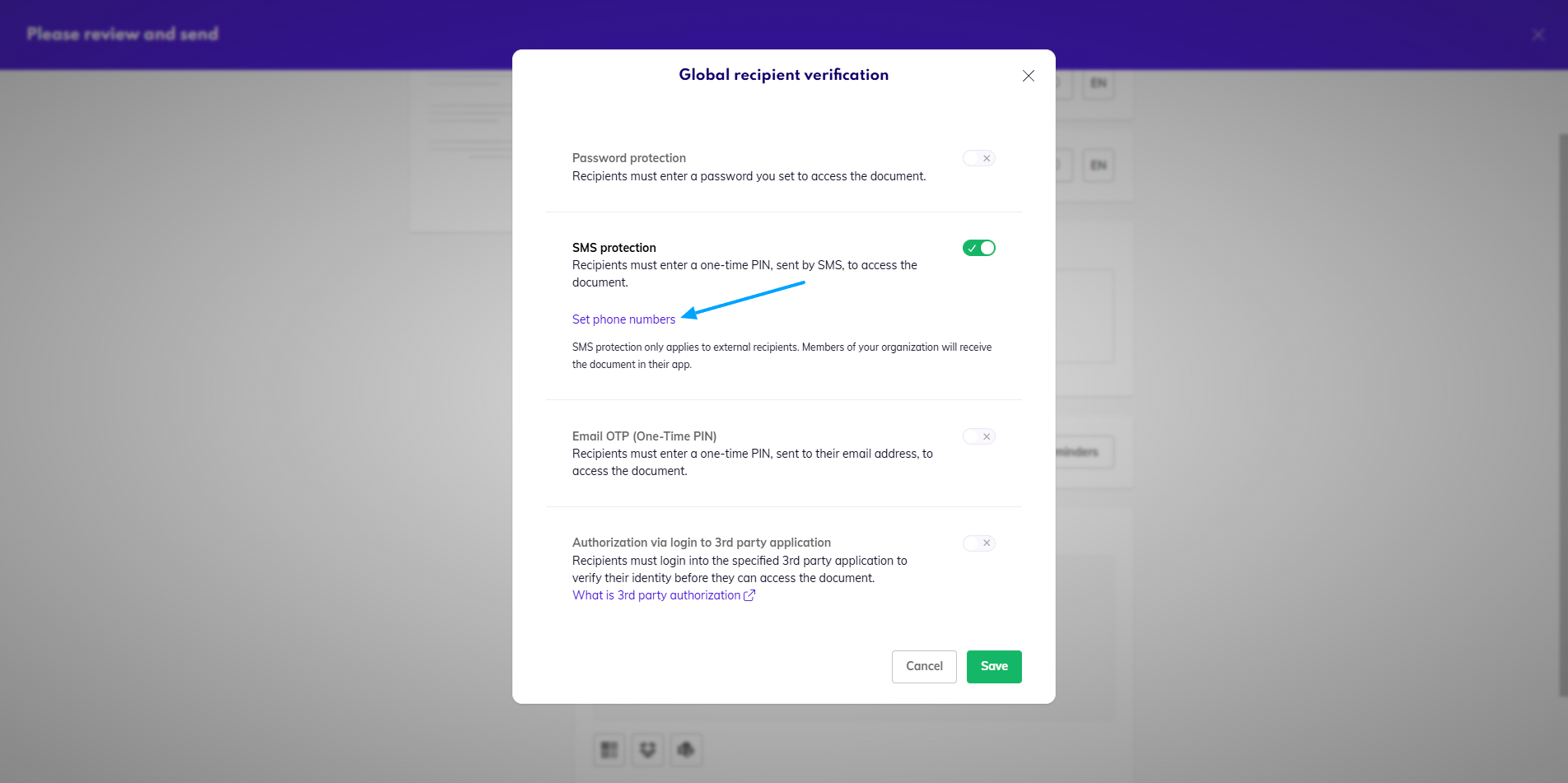The width and height of the screenshot is (1568, 783).
Task: Click the external-link icon beside 3rd party authorization
Action: point(749,595)
